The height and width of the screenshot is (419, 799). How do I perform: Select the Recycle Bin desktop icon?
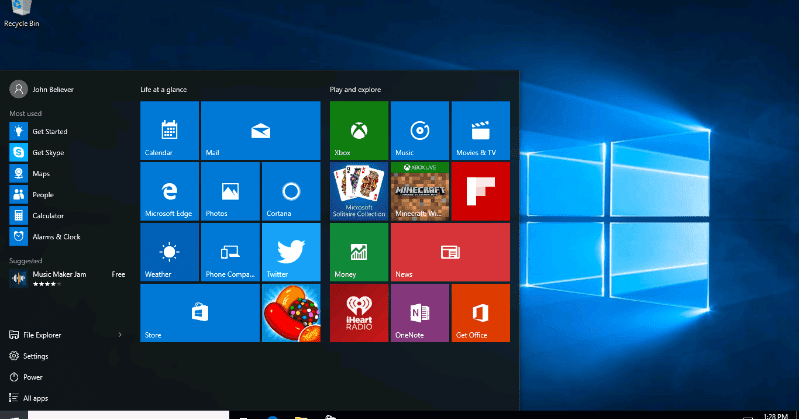[21, 14]
